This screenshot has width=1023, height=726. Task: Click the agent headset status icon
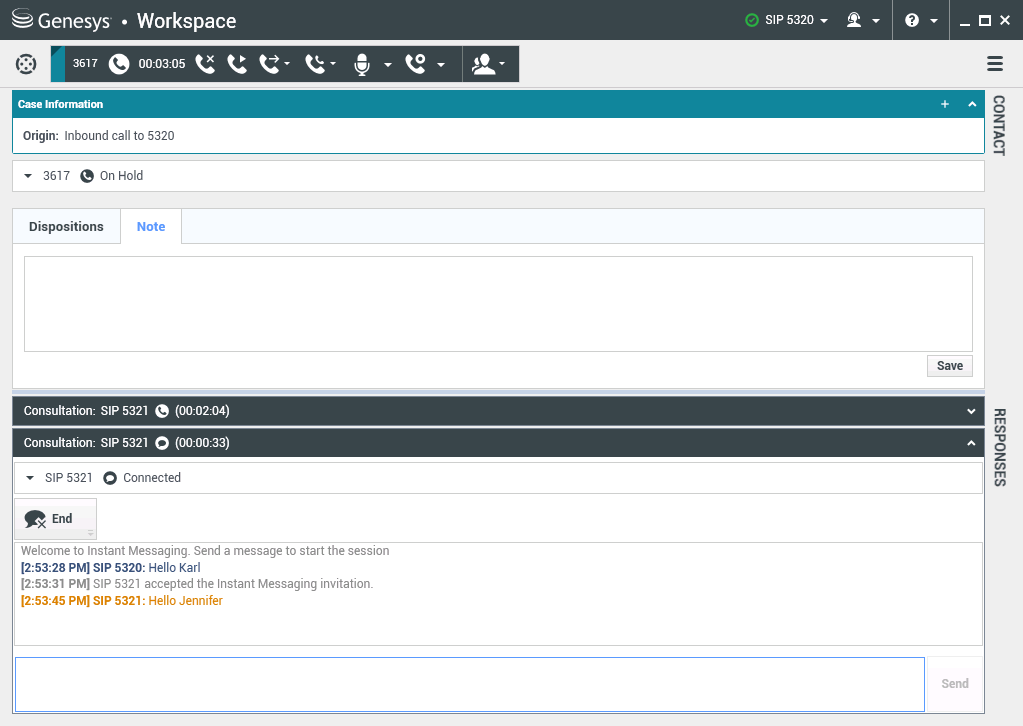tap(853, 20)
